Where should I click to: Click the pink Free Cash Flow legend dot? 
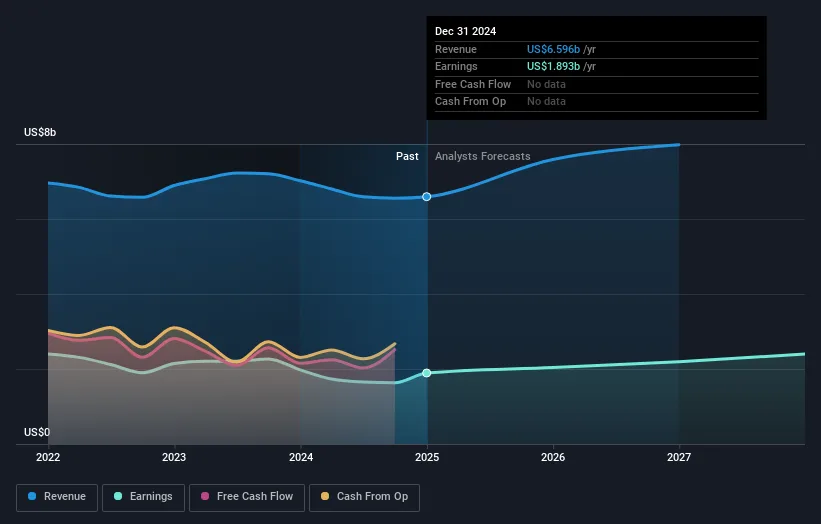coord(205,496)
